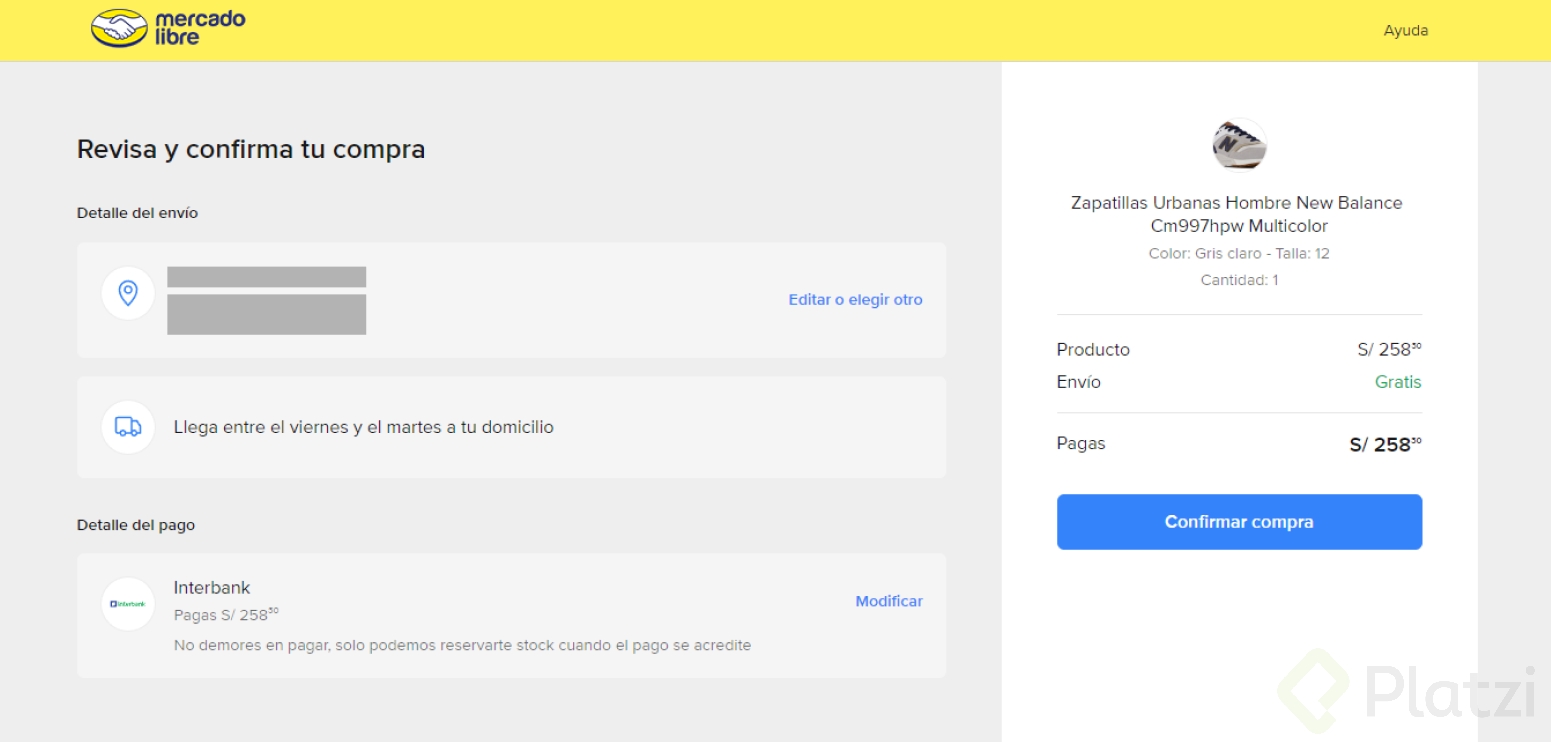
Task: Click the 'No demores en pagar' notice
Action: pyautogui.click(x=462, y=645)
